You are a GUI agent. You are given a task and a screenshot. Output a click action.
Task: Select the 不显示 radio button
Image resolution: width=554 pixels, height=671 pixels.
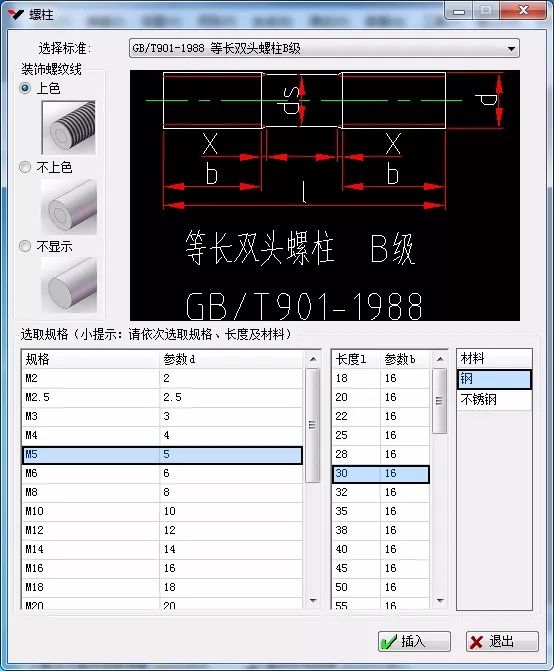coord(25,246)
